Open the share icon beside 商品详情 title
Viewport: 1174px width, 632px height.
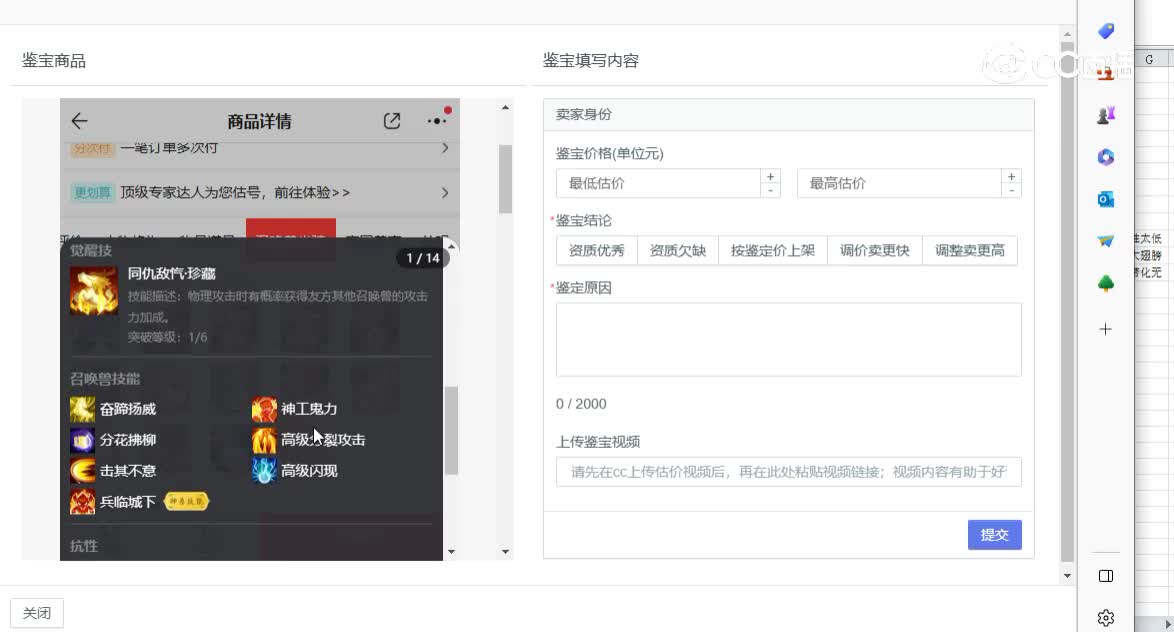391,120
